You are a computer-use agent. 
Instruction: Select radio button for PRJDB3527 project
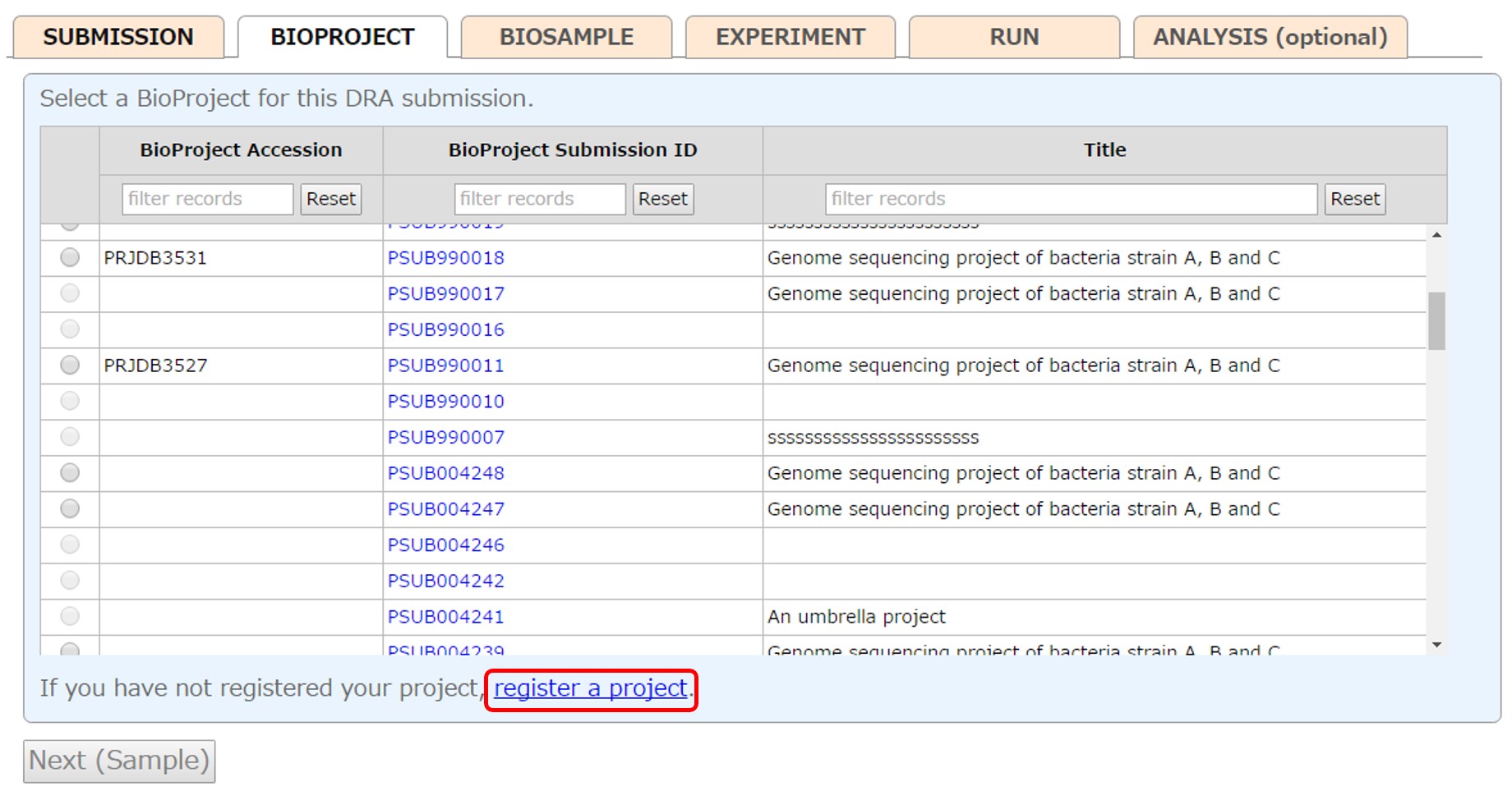pos(70,366)
